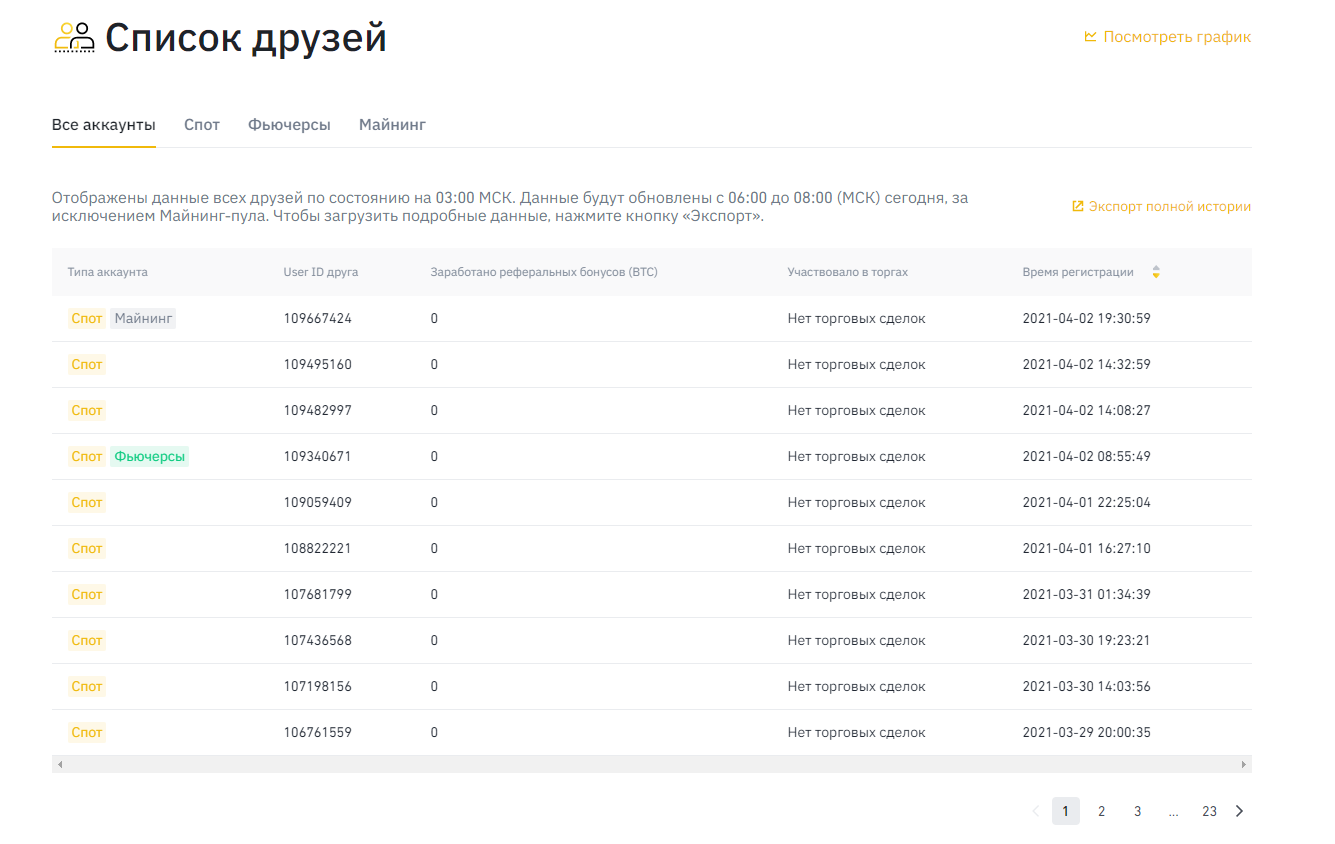Click the chart icon next to Посмотреть график
This screenshot has width=1335, height=844.
[x=1090, y=37]
